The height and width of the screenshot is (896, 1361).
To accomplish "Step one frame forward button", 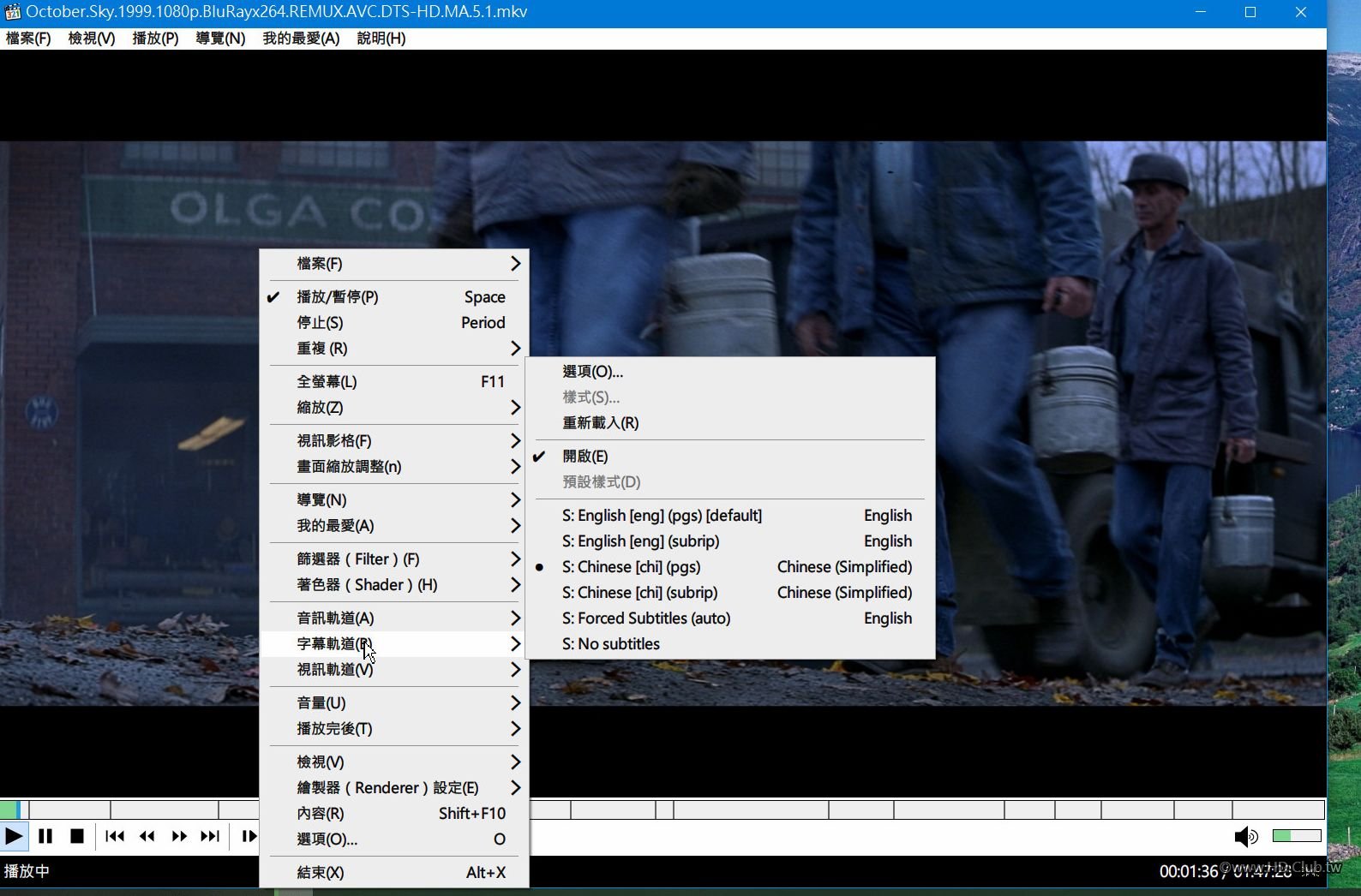I will click(x=249, y=836).
